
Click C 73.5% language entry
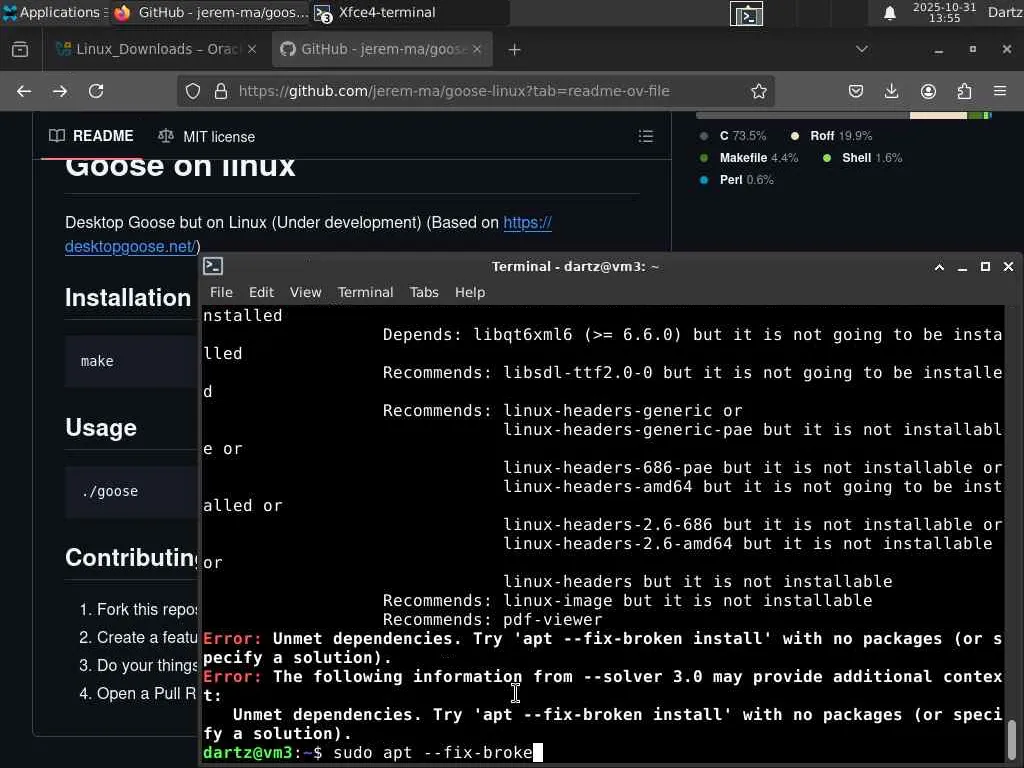coord(733,136)
